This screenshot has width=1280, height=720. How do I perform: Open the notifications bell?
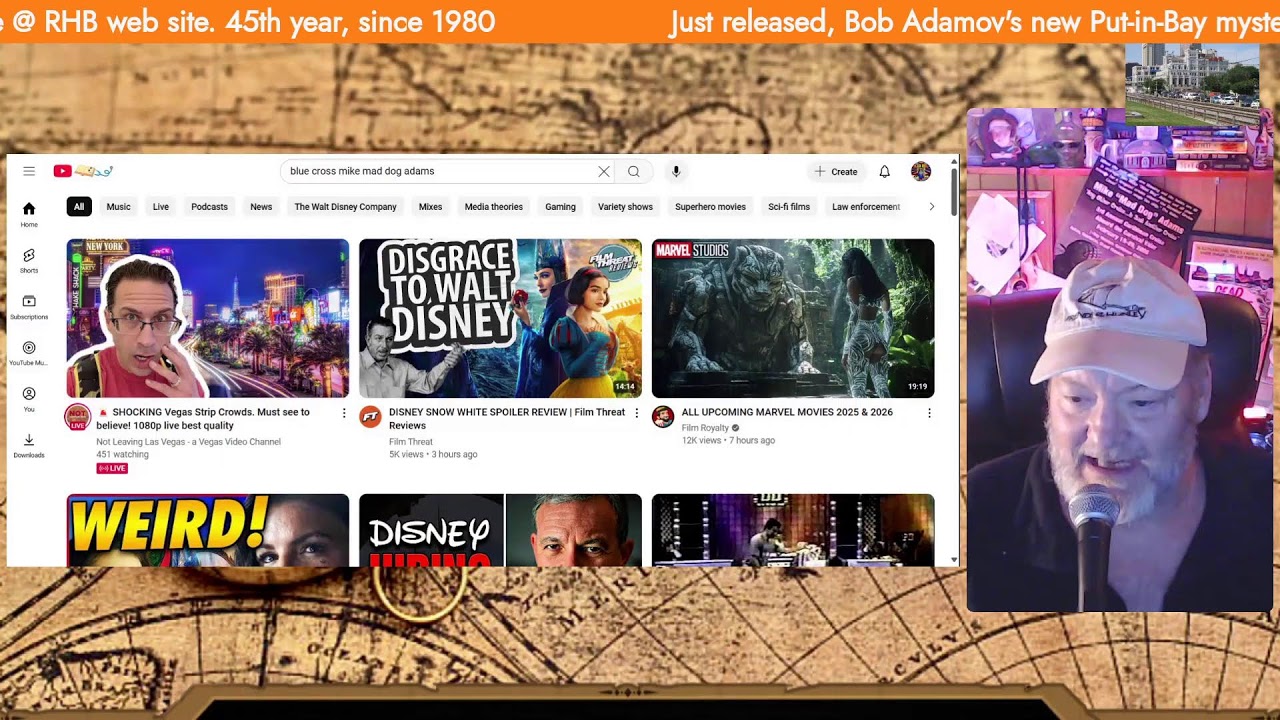pos(885,172)
